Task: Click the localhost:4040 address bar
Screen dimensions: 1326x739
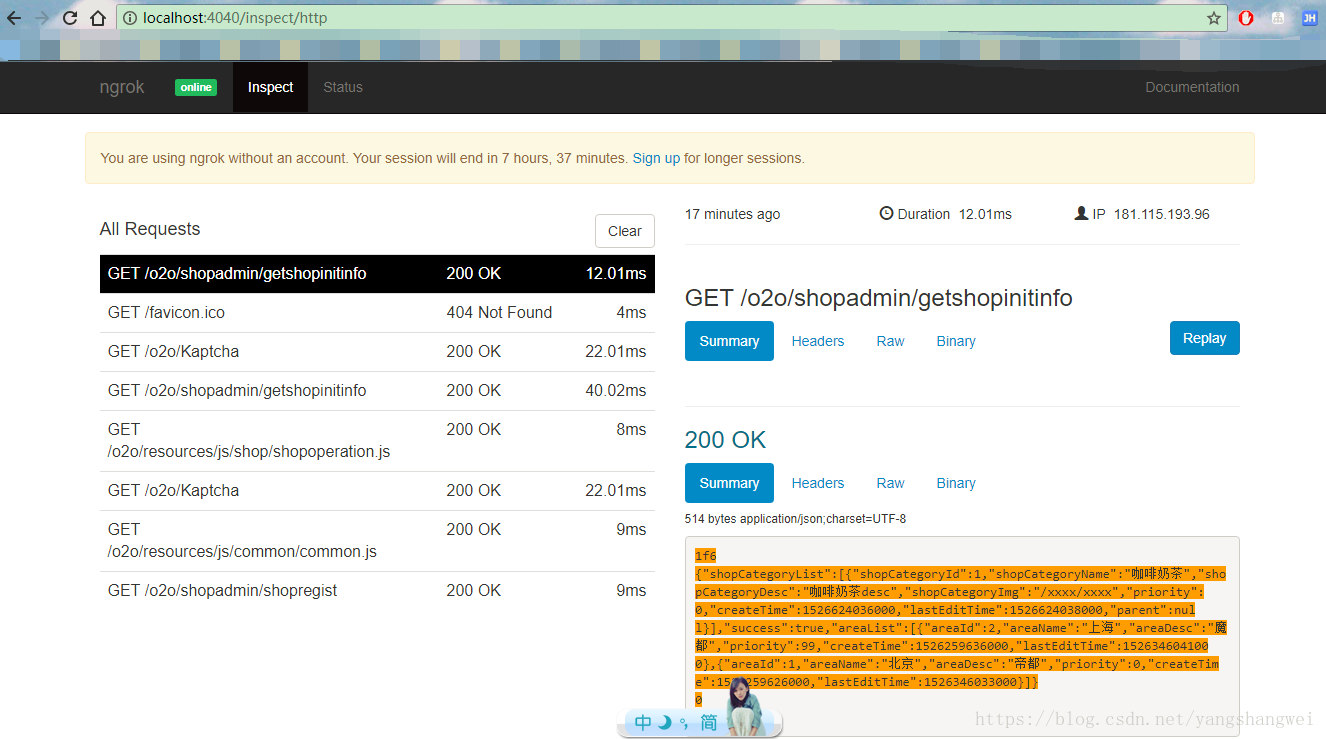Action: coord(600,18)
